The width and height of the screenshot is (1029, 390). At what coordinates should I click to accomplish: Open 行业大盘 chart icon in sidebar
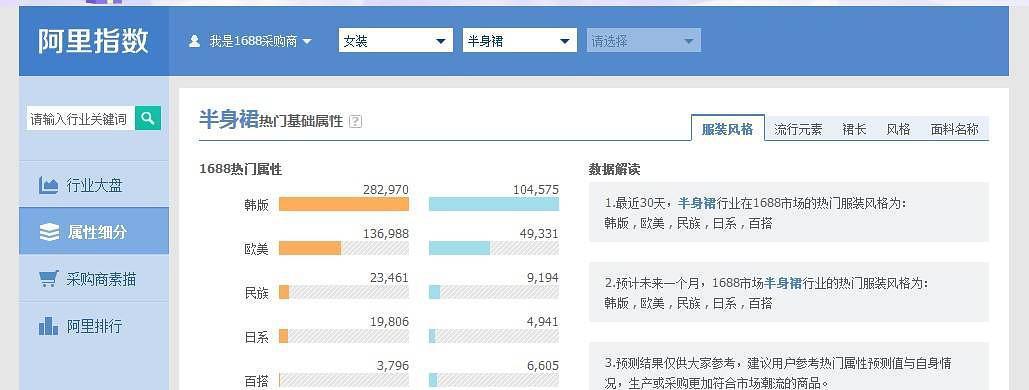49,186
